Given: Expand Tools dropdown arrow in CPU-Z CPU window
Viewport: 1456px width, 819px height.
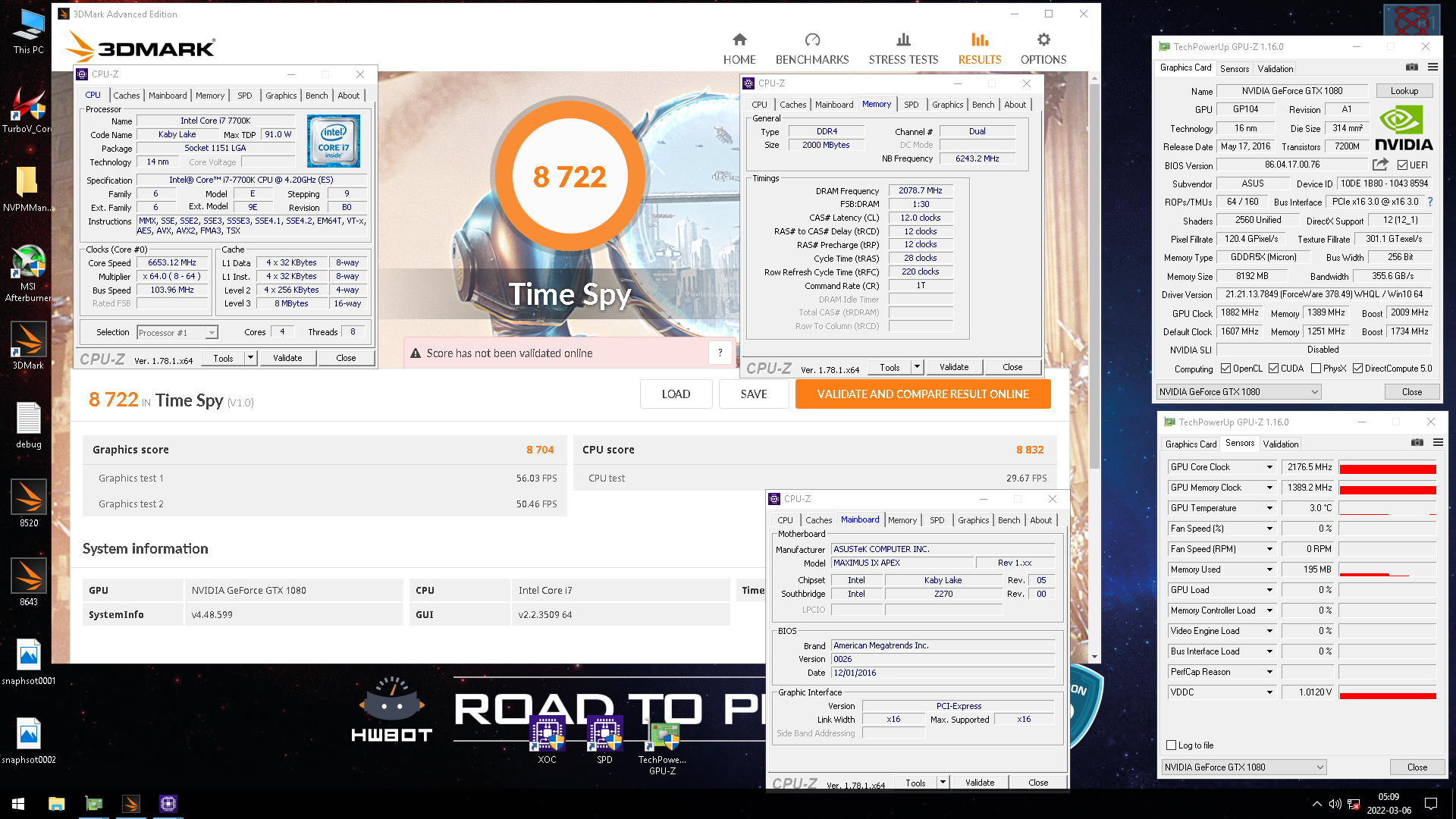Looking at the screenshot, I should tap(250, 358).
